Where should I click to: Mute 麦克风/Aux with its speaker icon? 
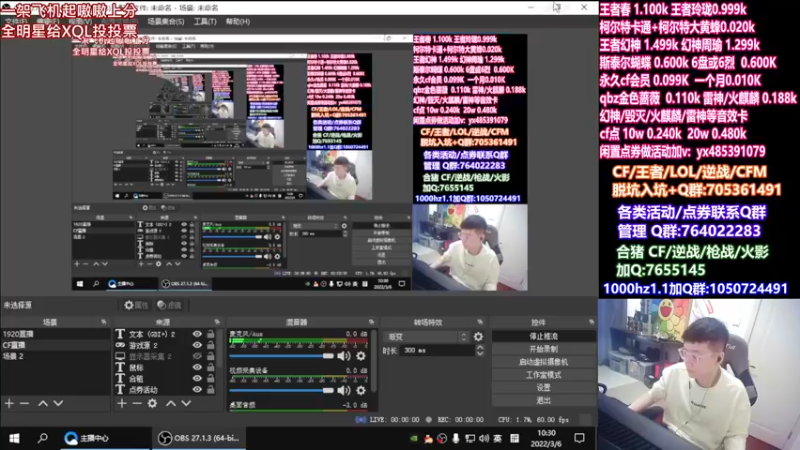coord(344,356)
